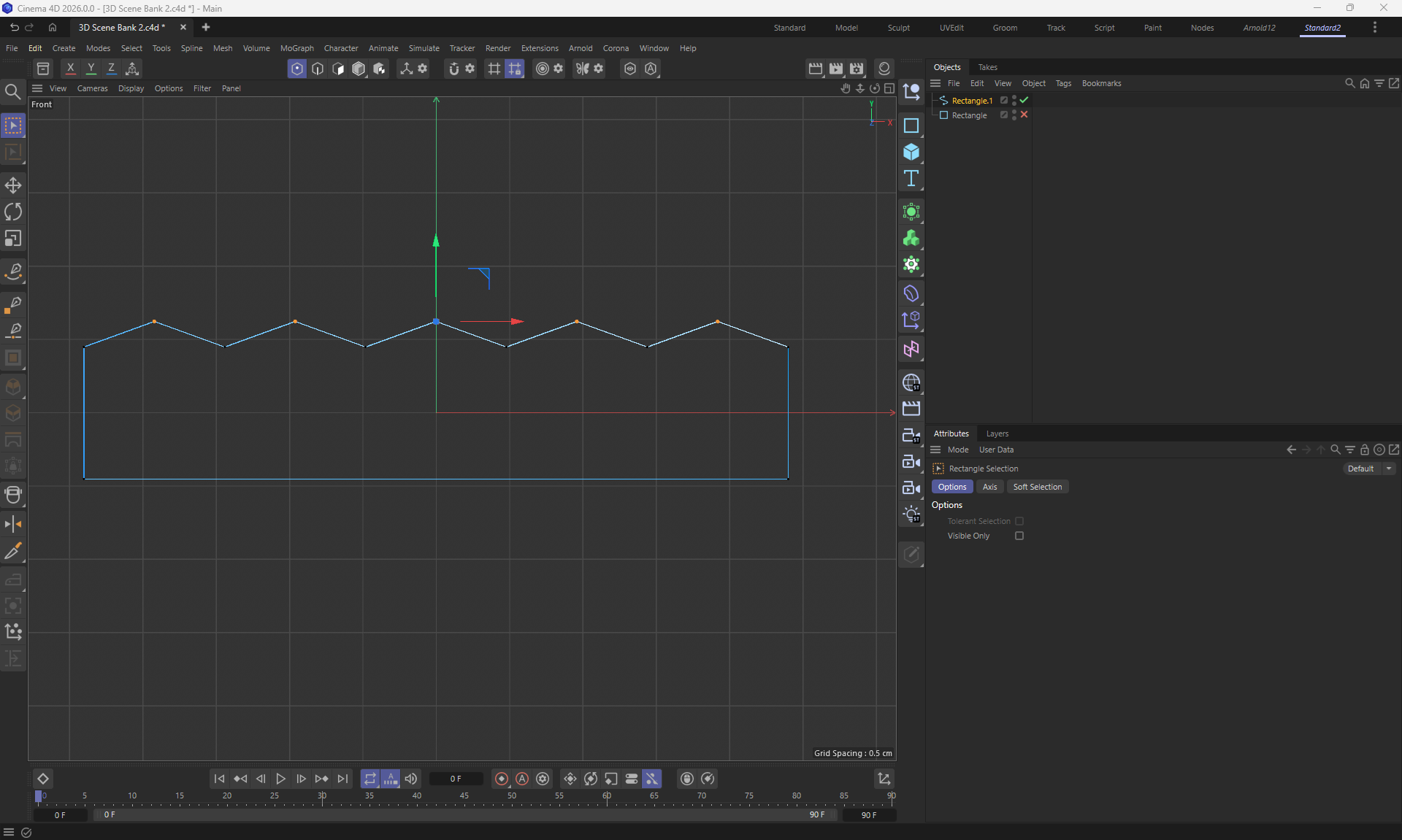Open the MoGraph menu
The height and width of the screenshot is (840, 1402).
[x=296, y=48]
